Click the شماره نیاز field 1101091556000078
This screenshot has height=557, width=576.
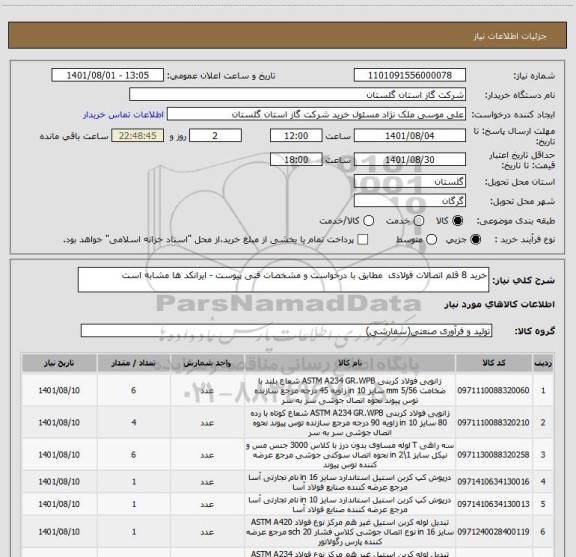[410, 75]
